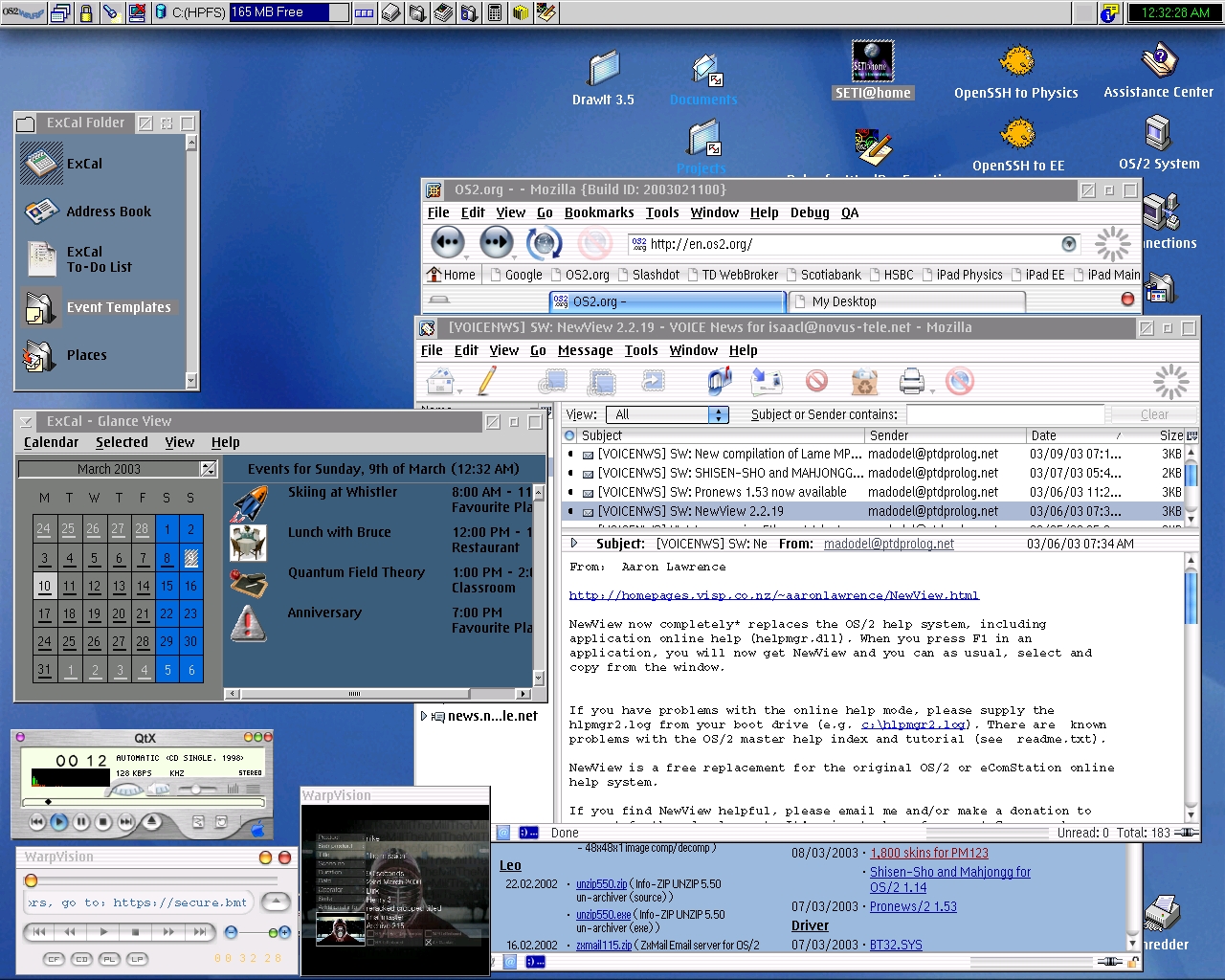Viewport: 1225px width, 980px height.
Task: Open Places icon in ExCal Folder
Action: click(x=39, y=355)
